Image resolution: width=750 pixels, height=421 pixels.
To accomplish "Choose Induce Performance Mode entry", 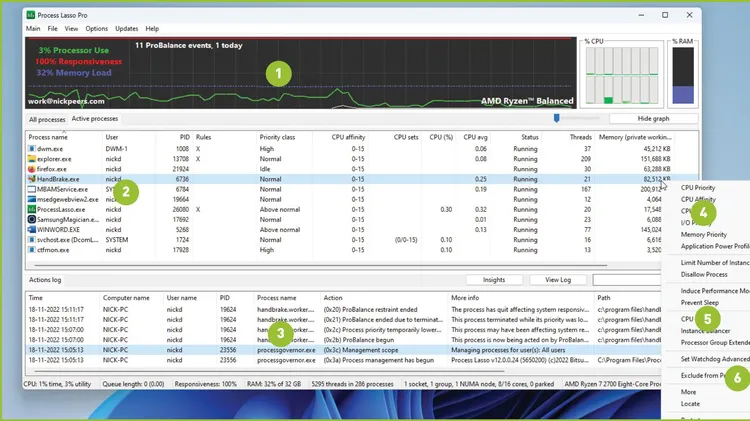I will 715,291.
